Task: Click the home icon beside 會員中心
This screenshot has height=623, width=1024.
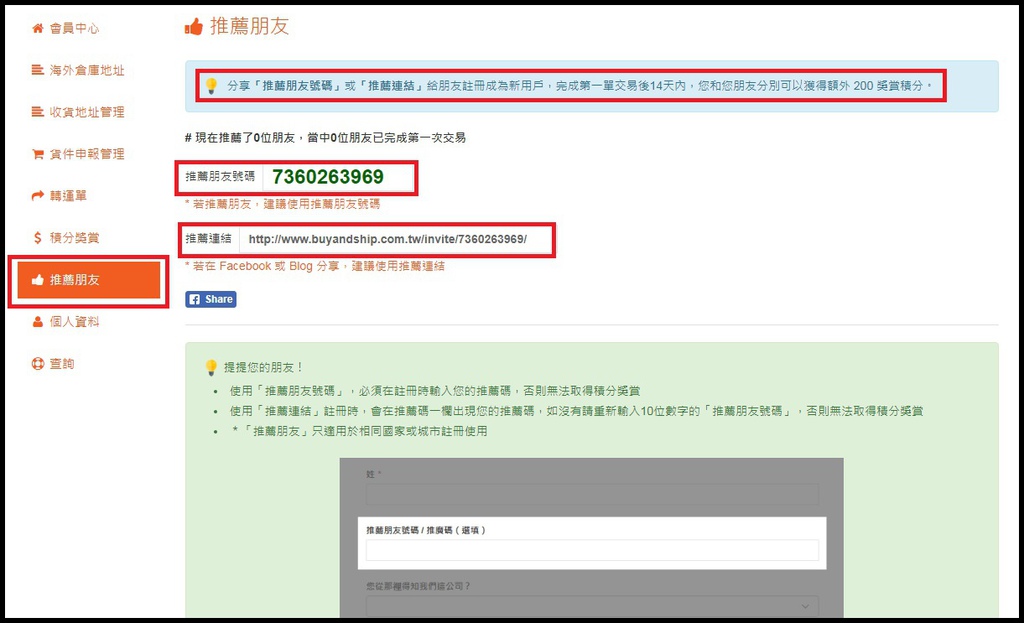Action: point(38,28)
